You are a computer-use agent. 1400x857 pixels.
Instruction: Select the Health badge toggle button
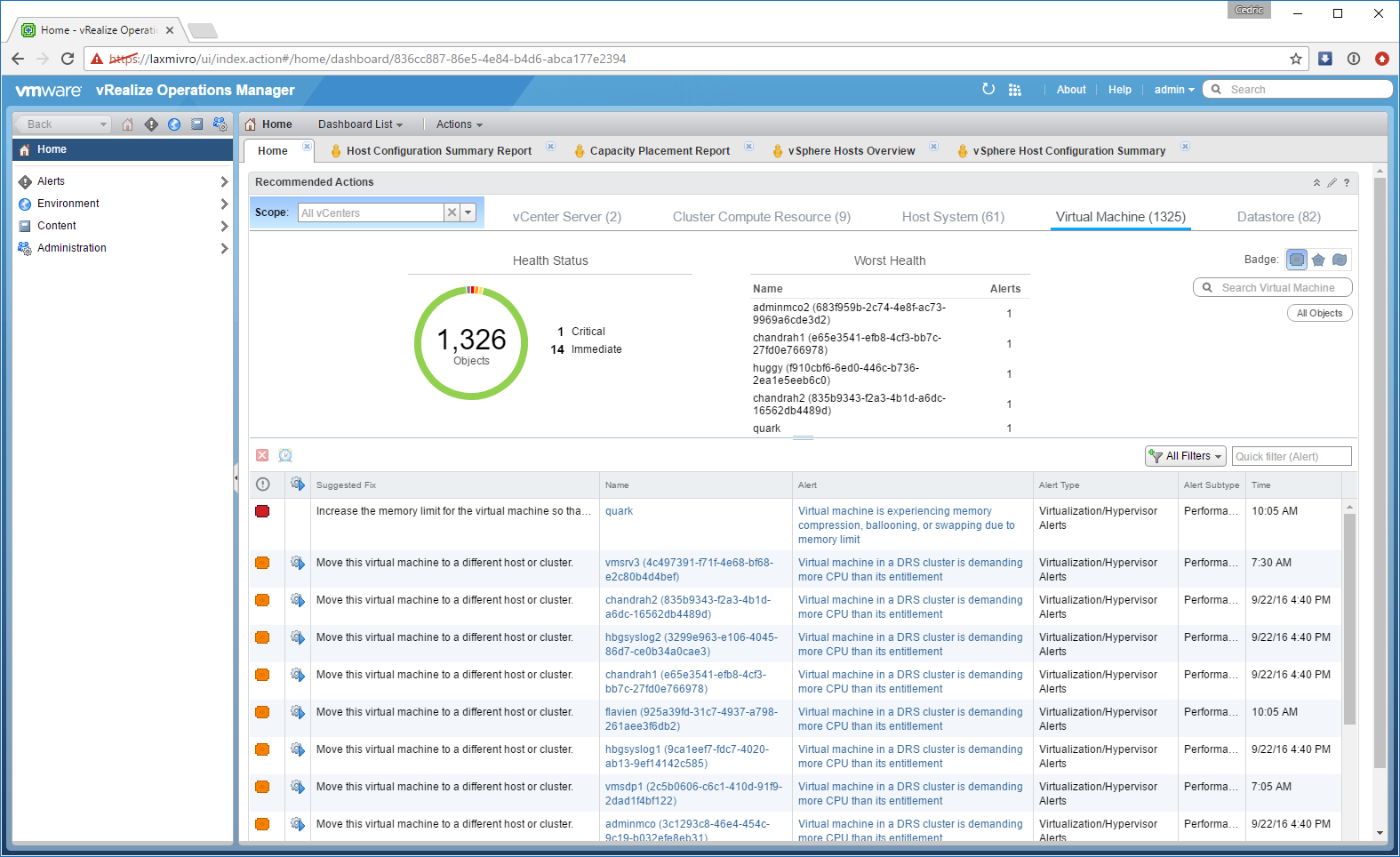pyautogui.click(x=1297, y=260)
